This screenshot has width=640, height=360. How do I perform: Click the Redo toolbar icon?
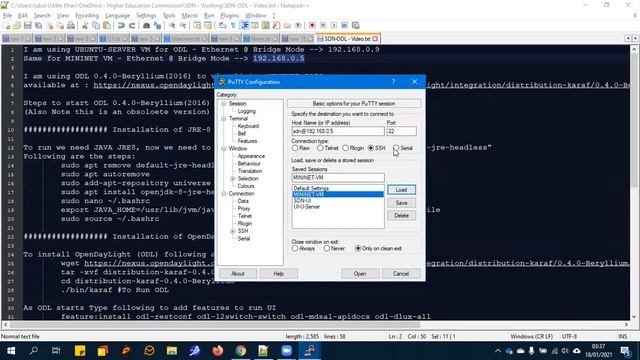[132, 25]
